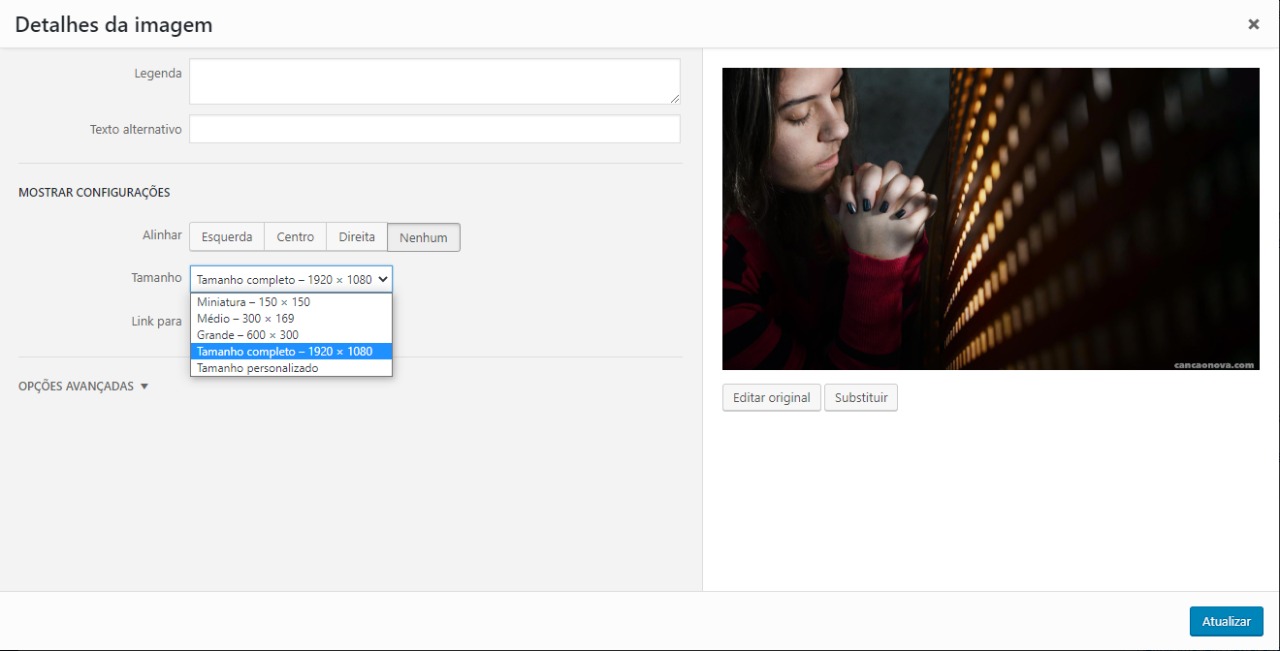Screen dimensions: 1280x651
Task: Choose Médio – 300 × 169 option
Action: [x=291, y=318]
